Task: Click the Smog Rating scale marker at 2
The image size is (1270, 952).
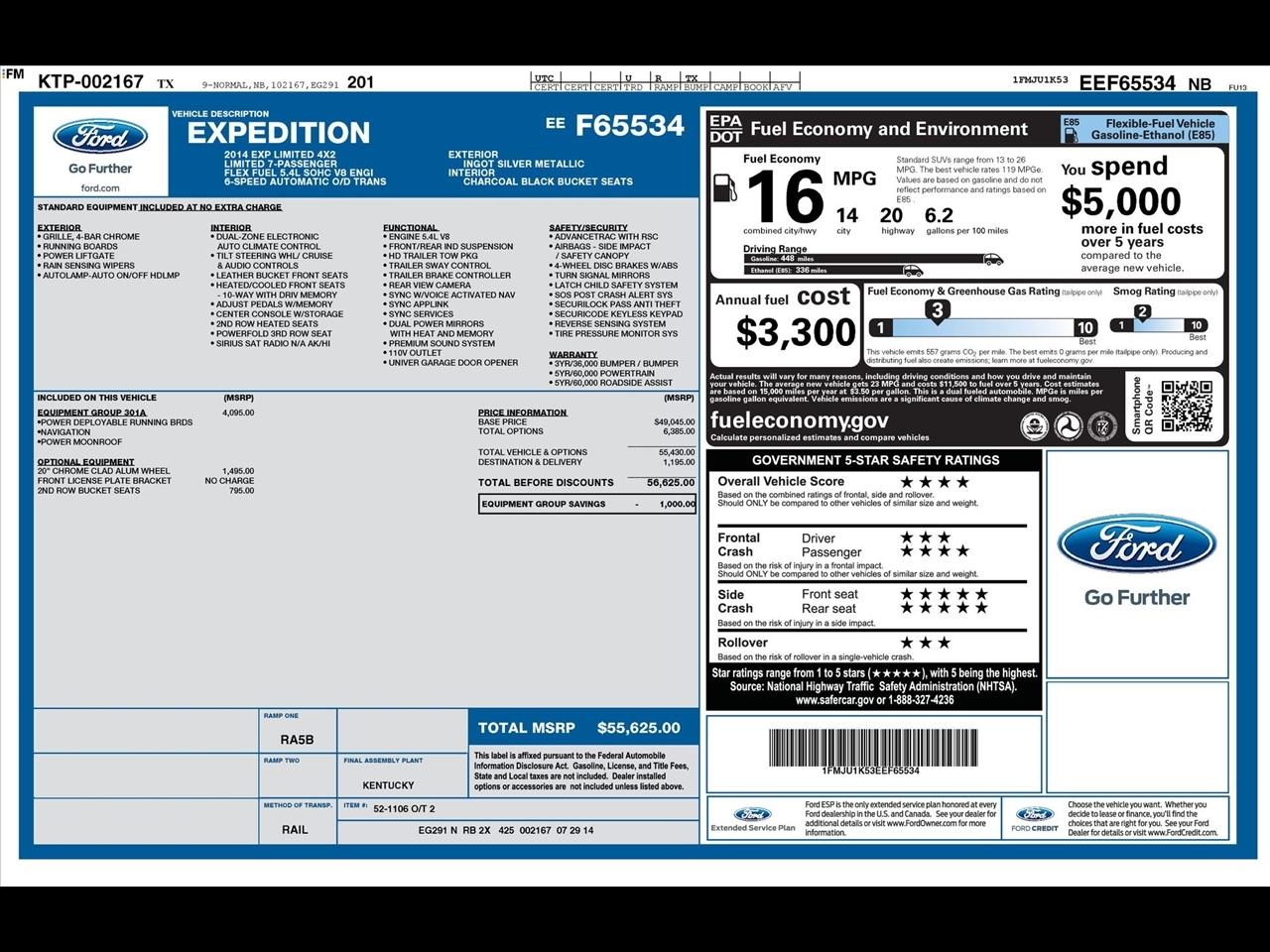Action: pos(1145,310)
